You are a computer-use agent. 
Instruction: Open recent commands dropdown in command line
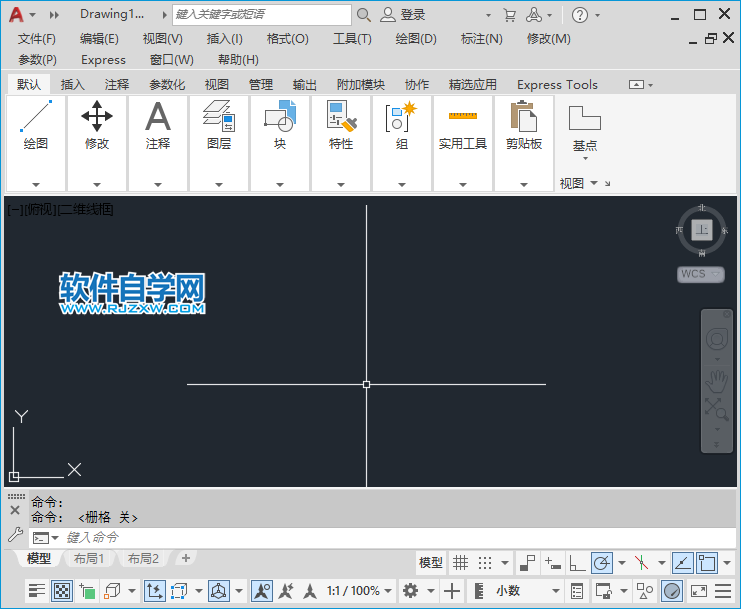coord(46,538)
